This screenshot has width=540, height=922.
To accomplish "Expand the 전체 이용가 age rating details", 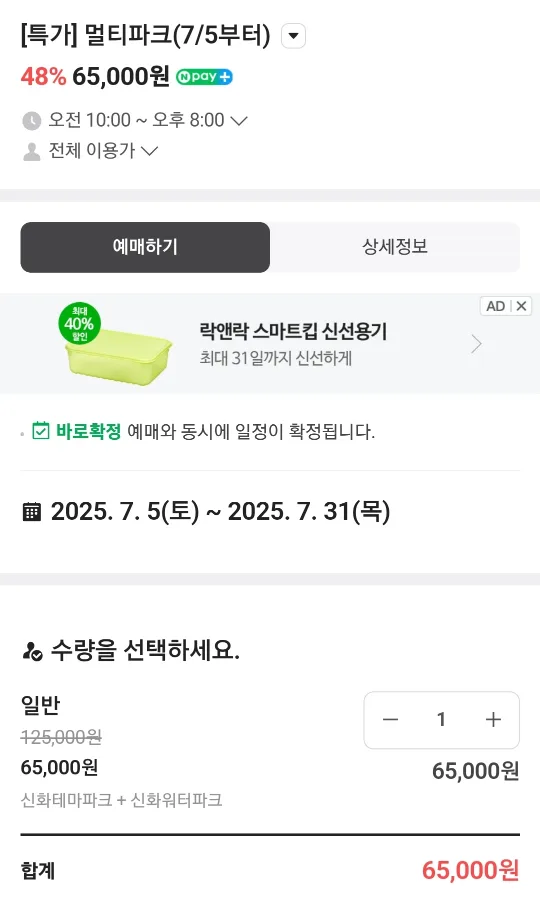I will (x=103, y=151).
